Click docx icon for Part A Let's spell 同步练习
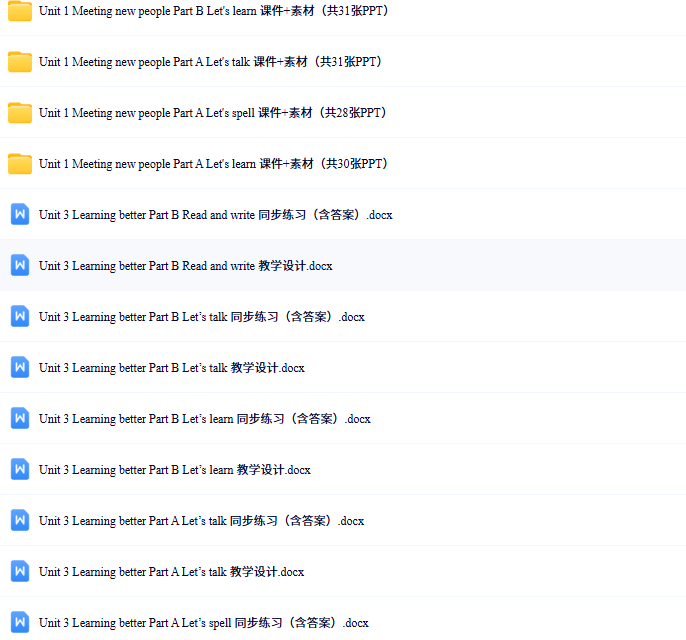Screen dimensions: 686x640 (20, 622)
